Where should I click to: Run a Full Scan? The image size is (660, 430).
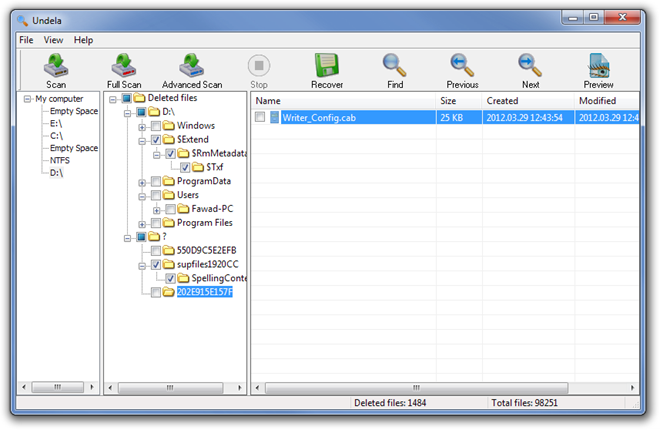tap(124, 71)
